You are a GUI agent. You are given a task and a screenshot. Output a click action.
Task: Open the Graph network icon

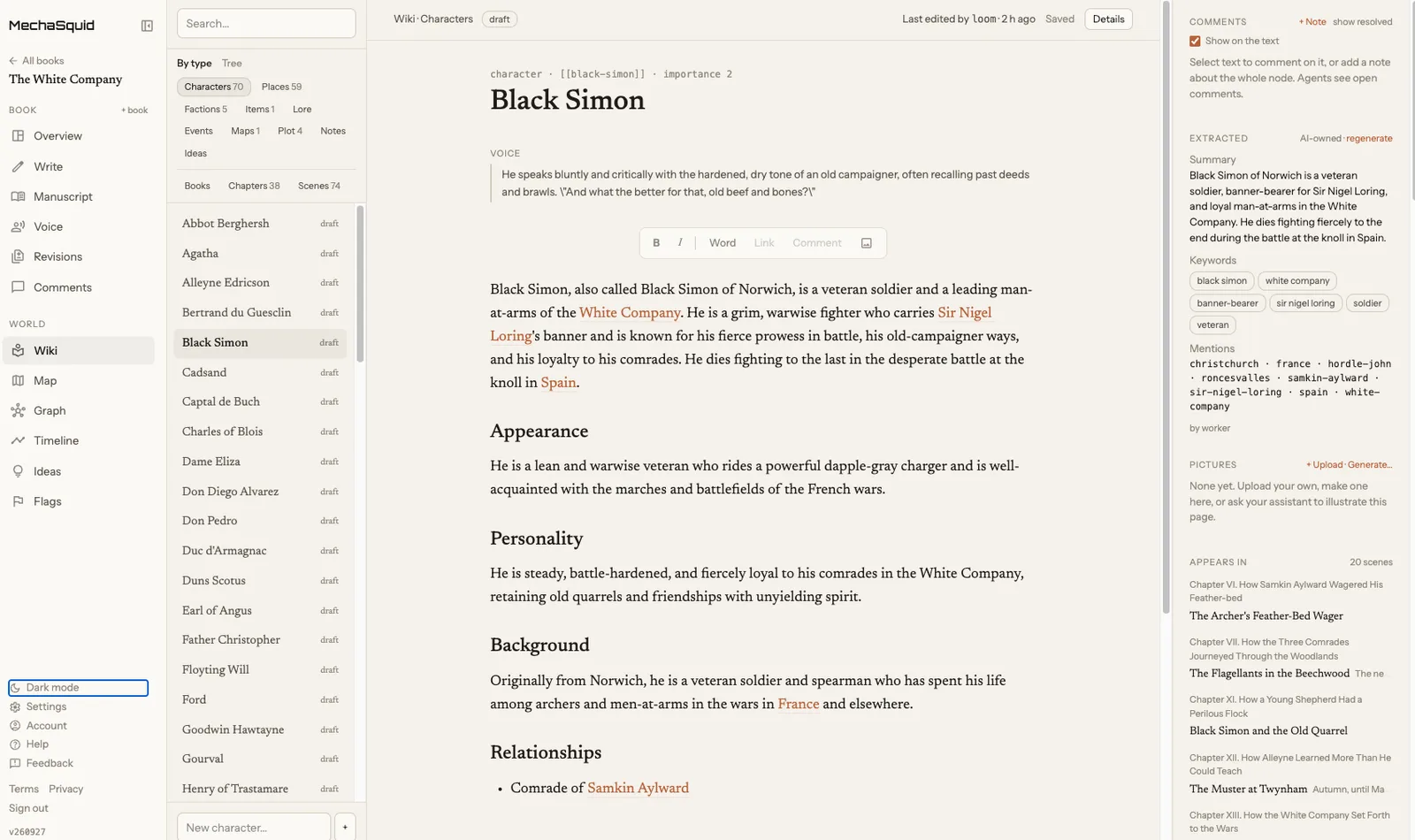[18, 410]
